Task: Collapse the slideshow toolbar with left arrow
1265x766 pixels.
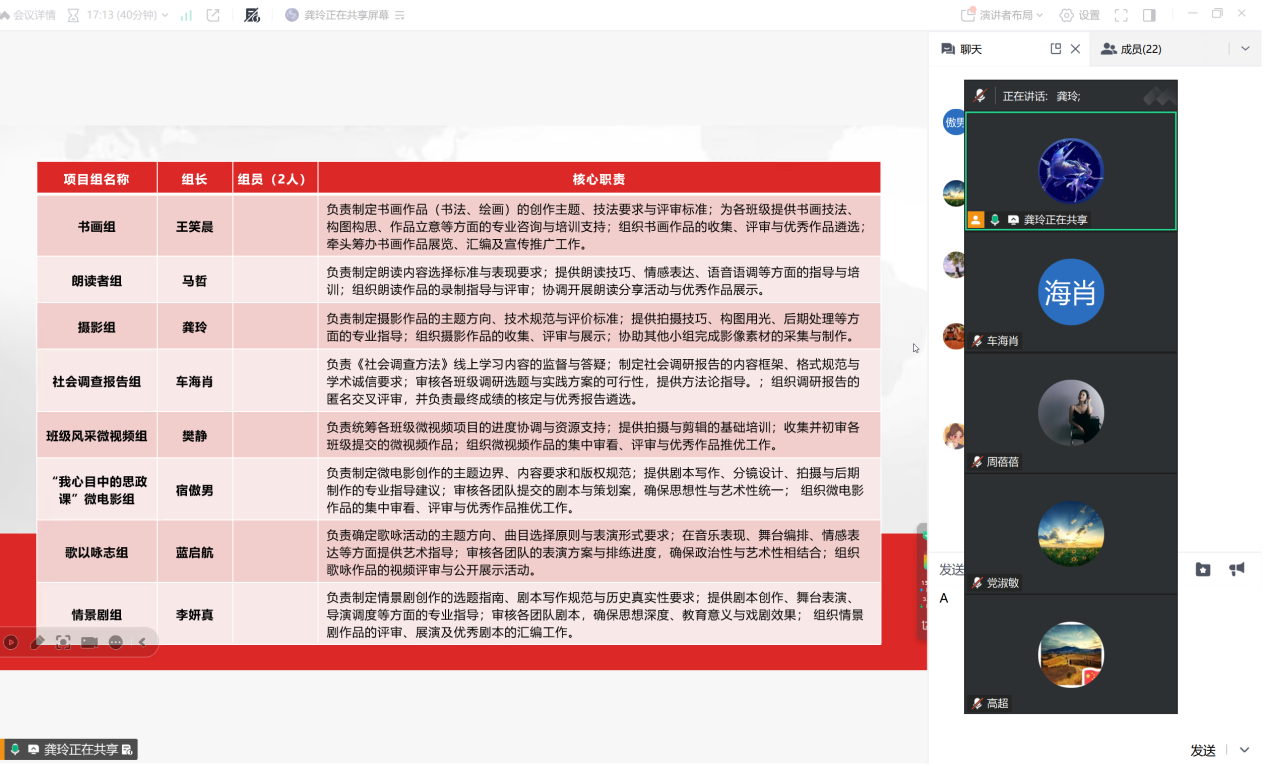Action: 142,642
